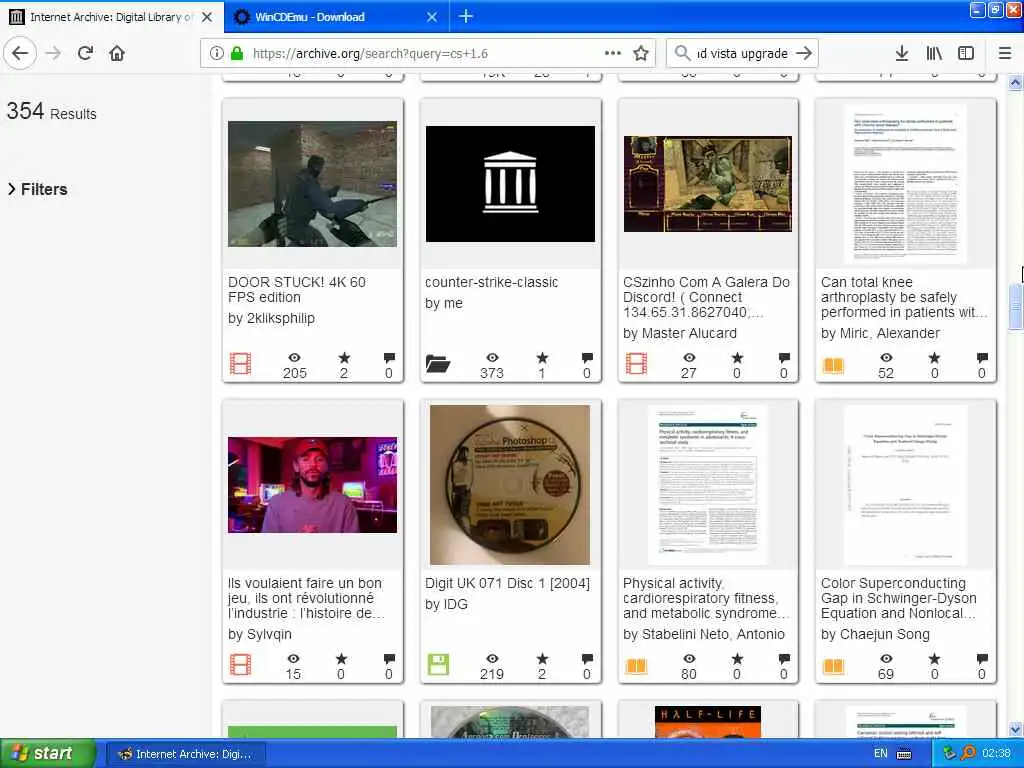1024x768 pixels.
Task: Click Internet Archive taskbar button
Action: point(185,754)
